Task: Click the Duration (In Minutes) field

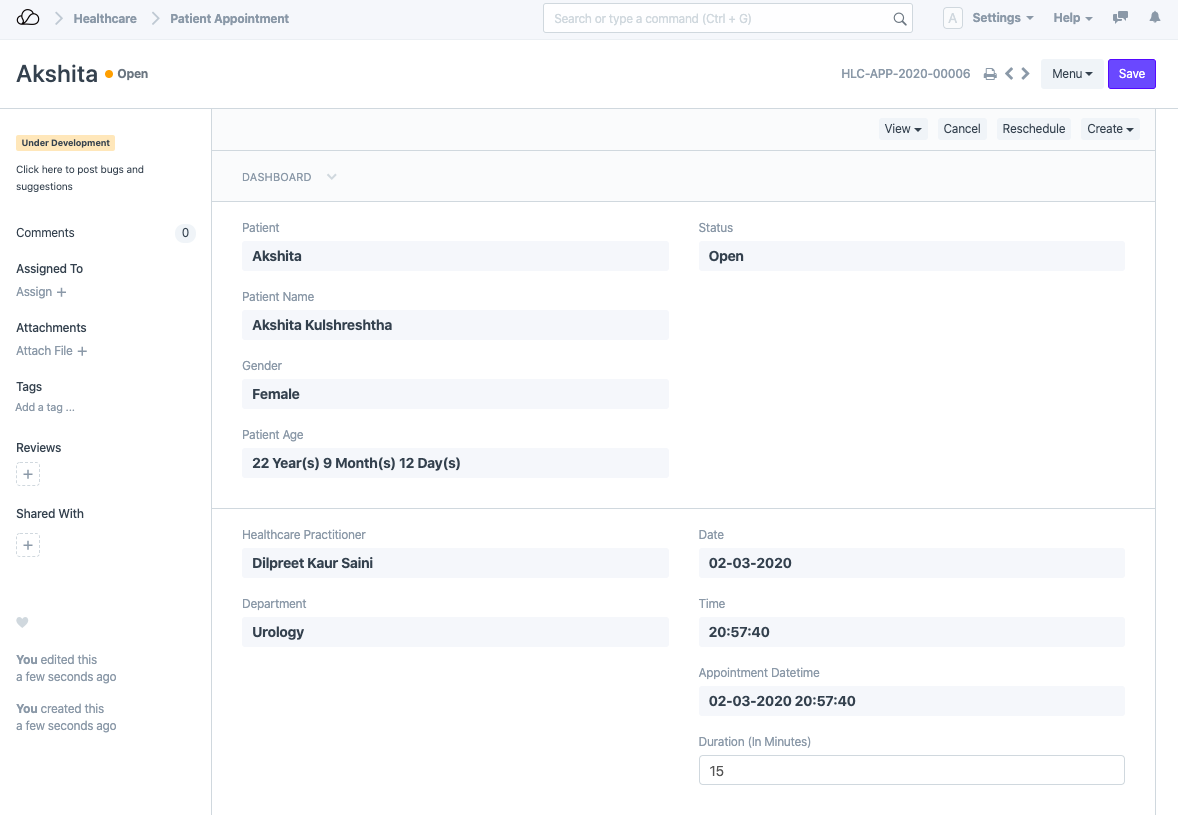Action: click(911, 771)
